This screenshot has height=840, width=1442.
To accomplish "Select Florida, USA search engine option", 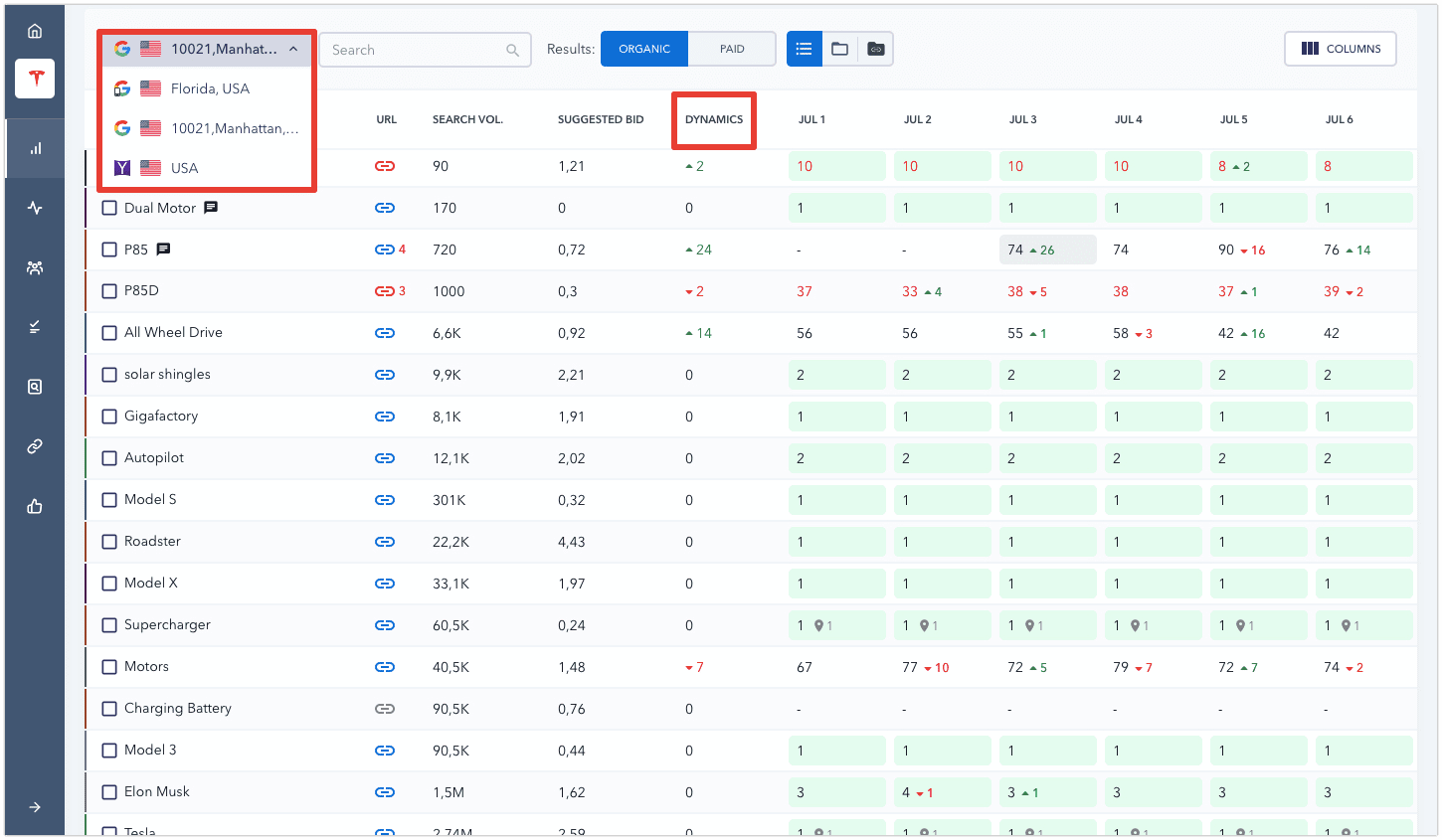I will click(207, 88).
